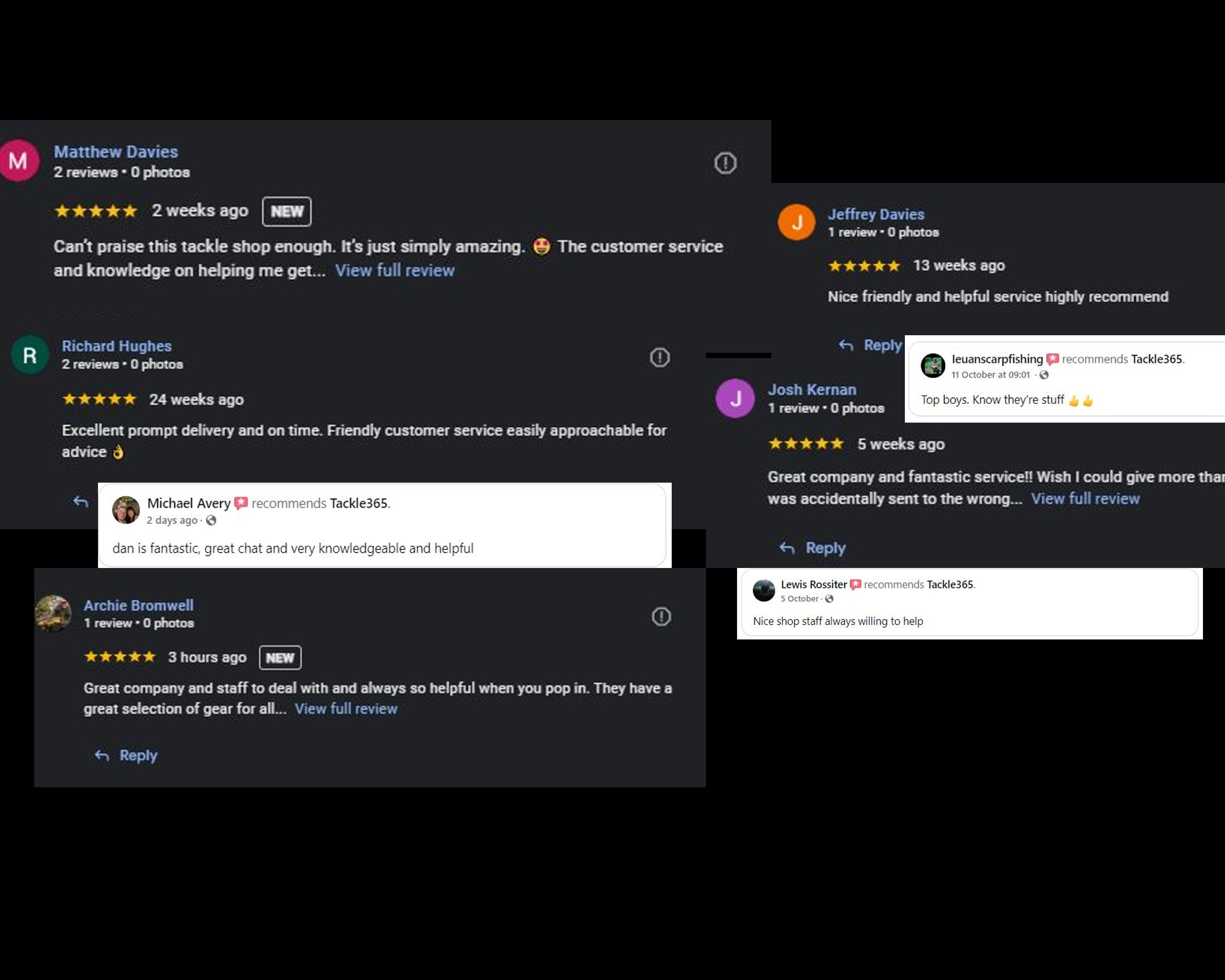Image resolution: width=1225 pixels, height=980 pixels.
Task: Open Richard Hughes' profile name link
Action: click(x=116, y=346)
